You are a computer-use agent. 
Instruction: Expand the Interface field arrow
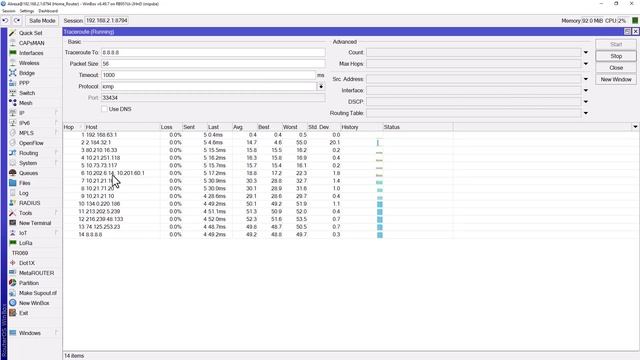pyautogui.click(x=586, y=91)
